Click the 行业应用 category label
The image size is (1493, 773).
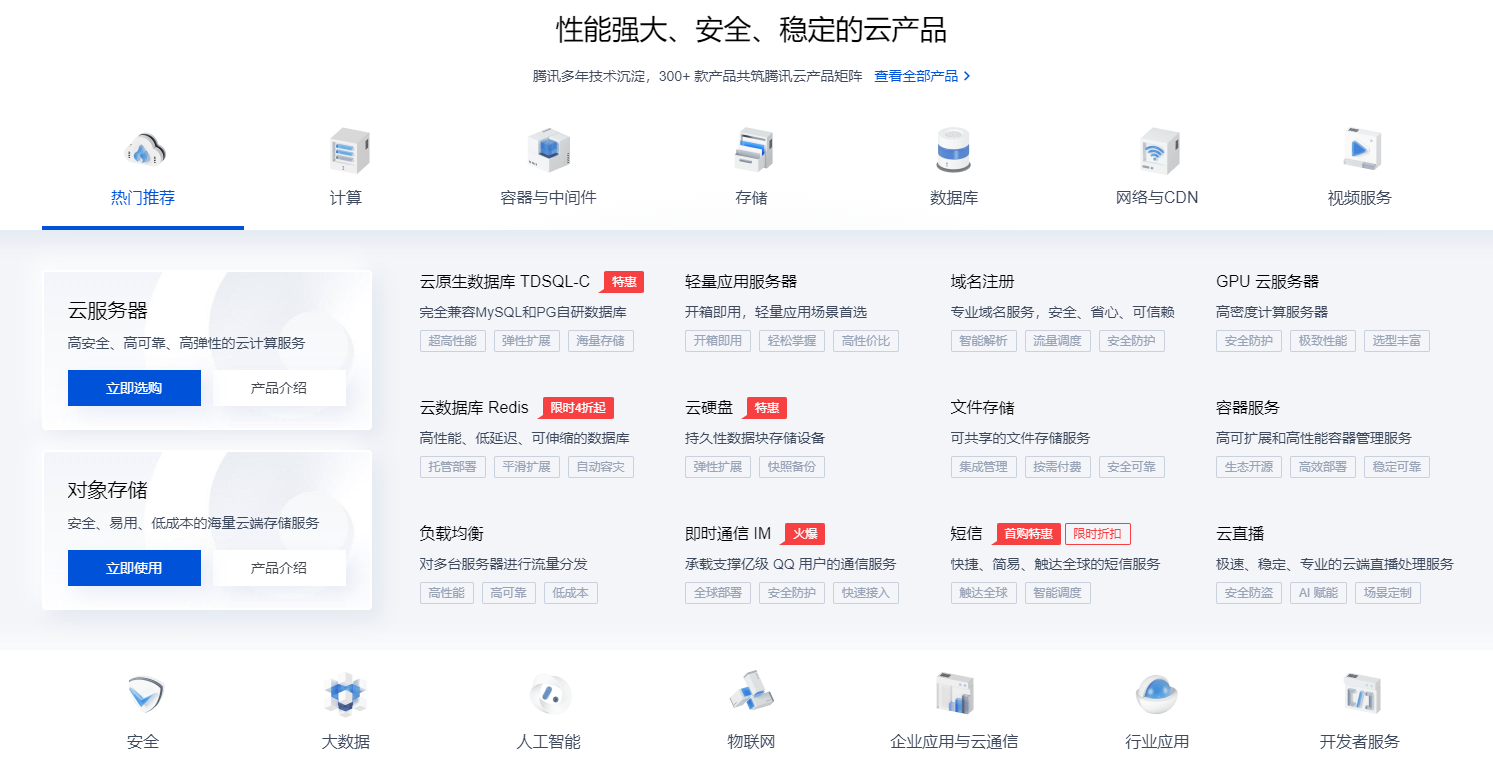[x=1157, y=742]
